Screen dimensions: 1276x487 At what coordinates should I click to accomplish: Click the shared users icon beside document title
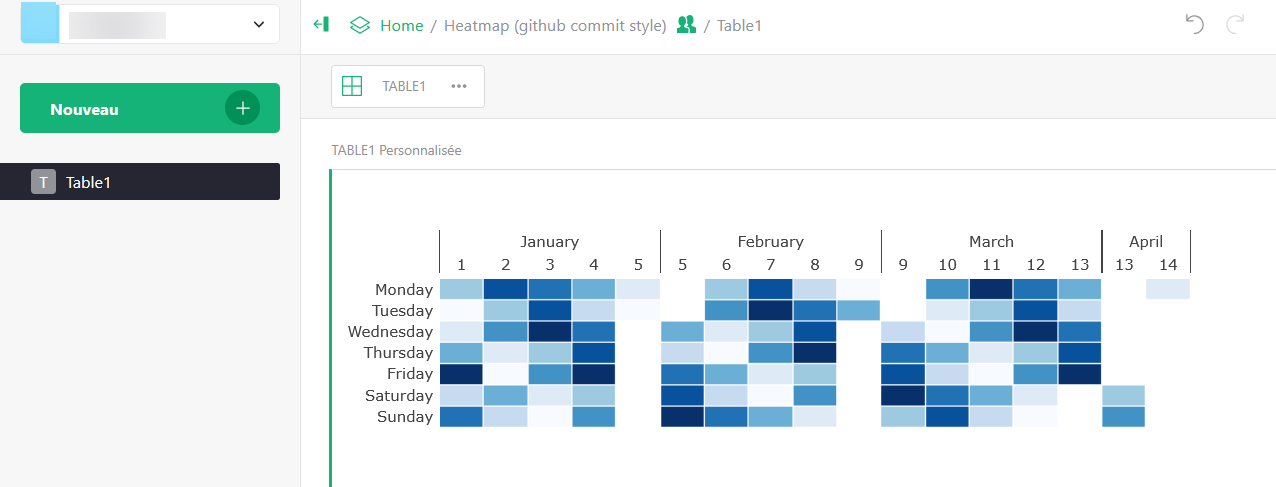[686, 25]
